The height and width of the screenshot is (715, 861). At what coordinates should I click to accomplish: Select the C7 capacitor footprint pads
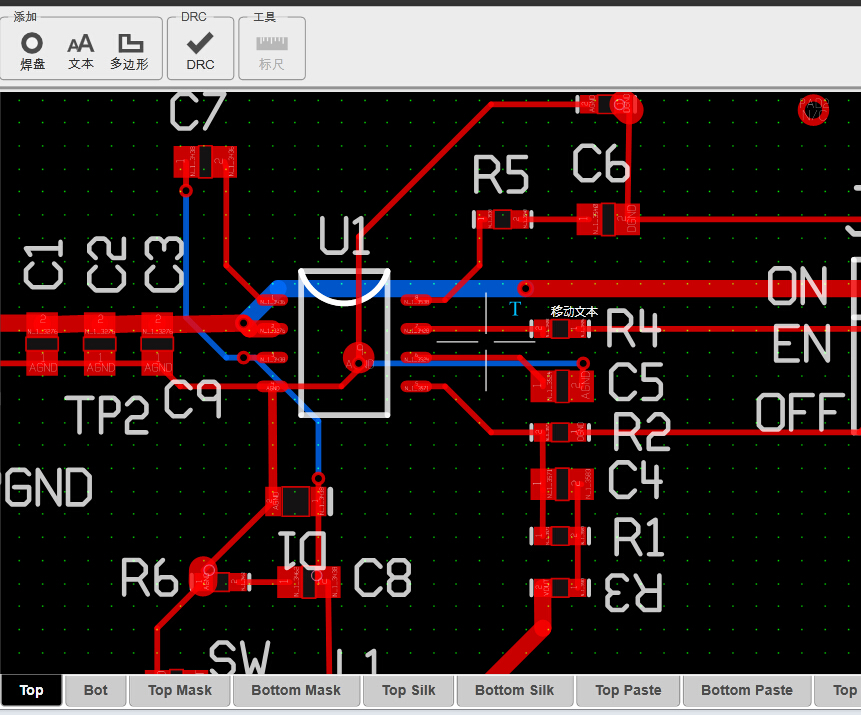point(205,161)
